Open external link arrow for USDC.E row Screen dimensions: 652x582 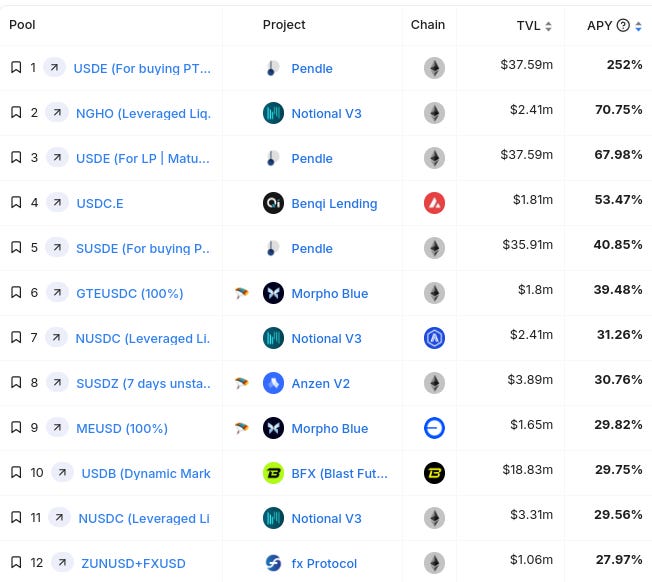tap(57, 202)
